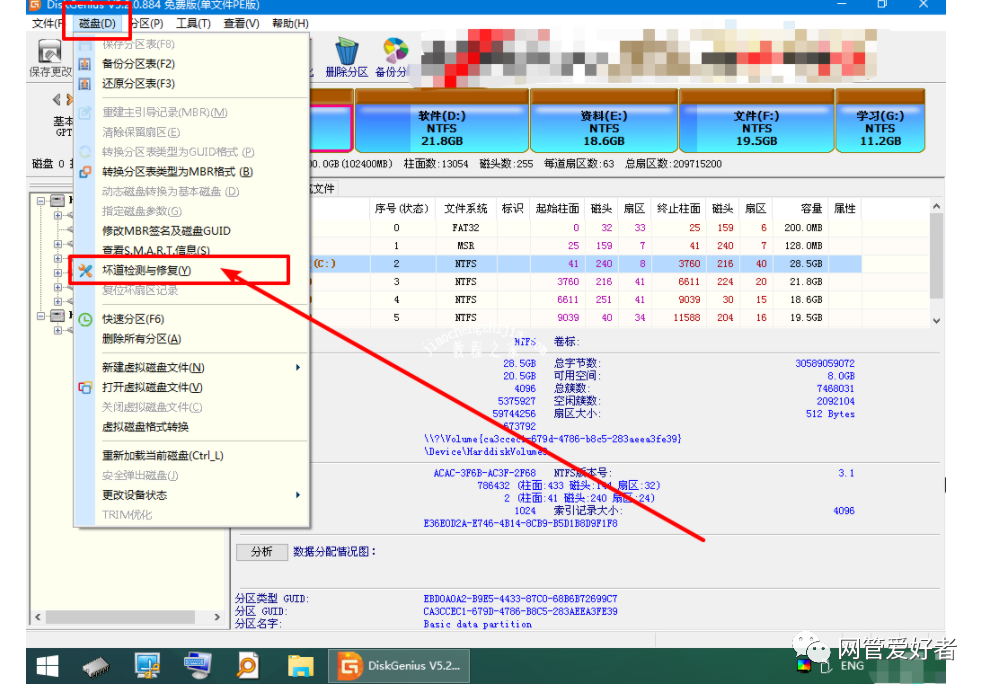Viewport: 989px width, 692px height.
Task: Click the DiskGenius V5.2 taskbar button
Action: (x=399, y=666)
